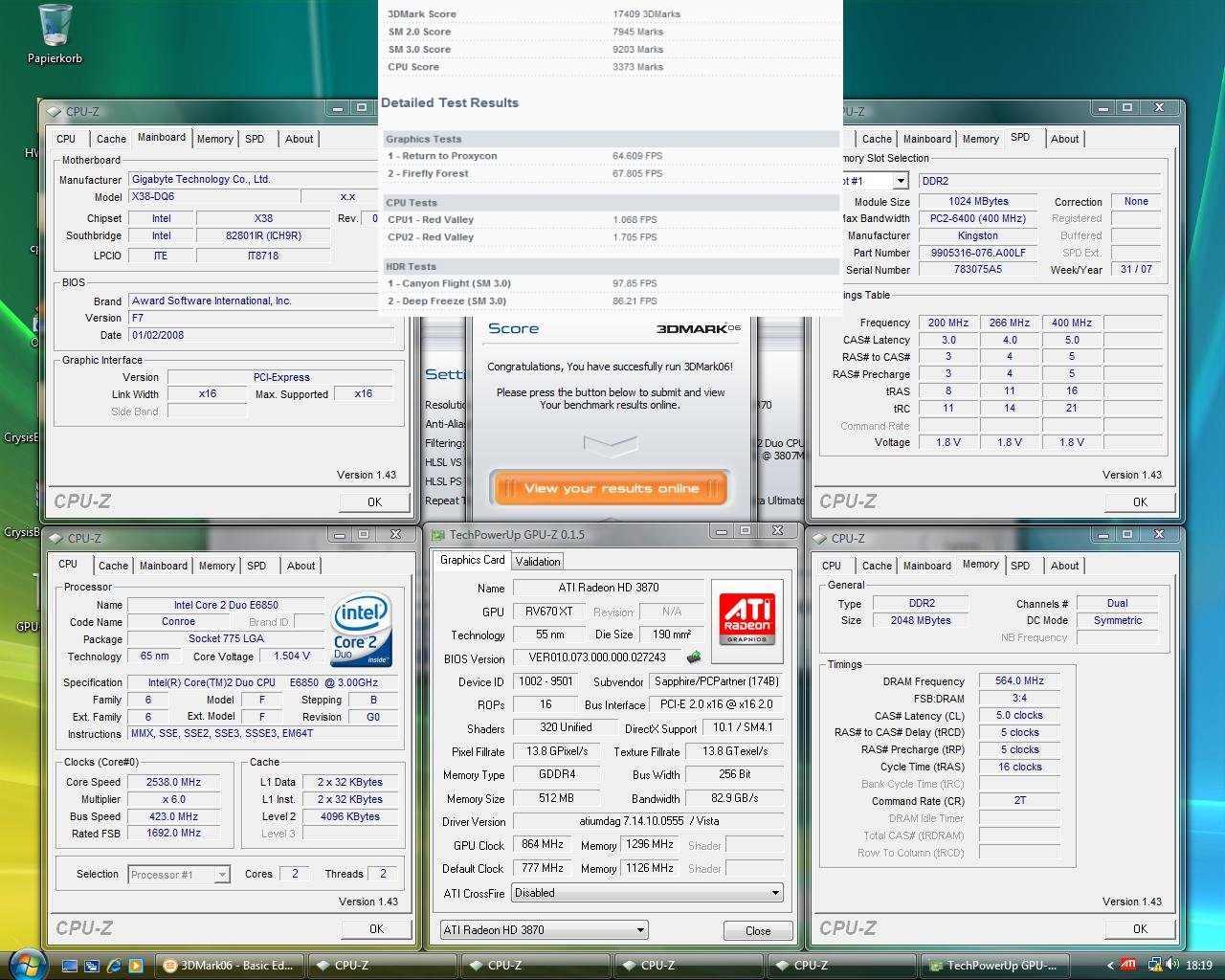
Task: Click CPU-Z title icon in Mainboard window
Action: pos(55,111)
